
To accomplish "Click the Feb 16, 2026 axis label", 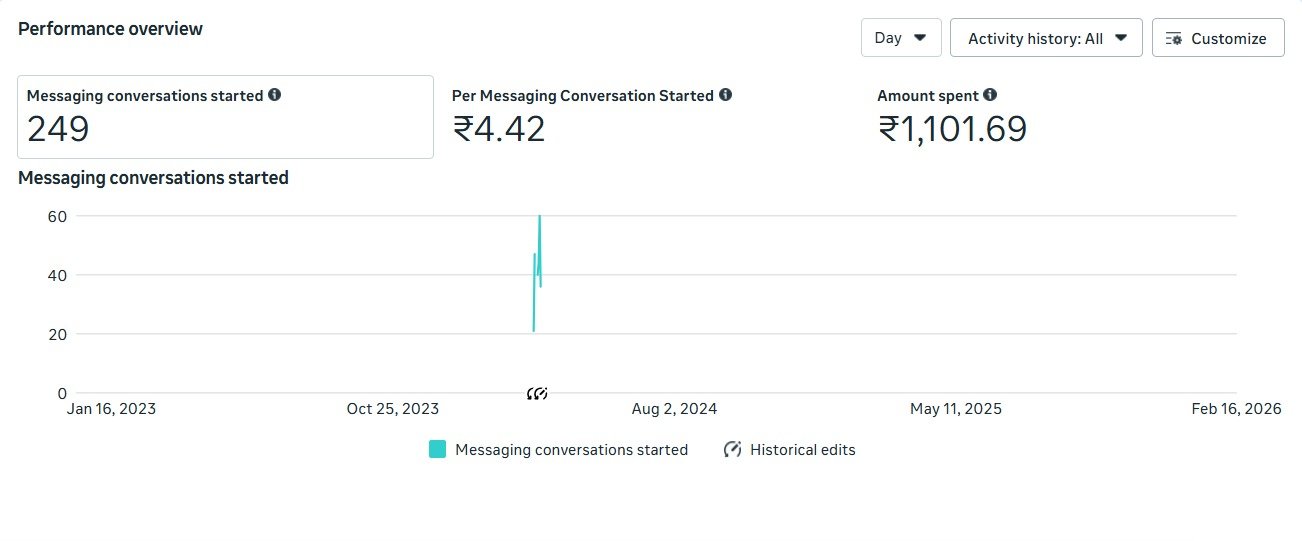I will coord(1236,409).
